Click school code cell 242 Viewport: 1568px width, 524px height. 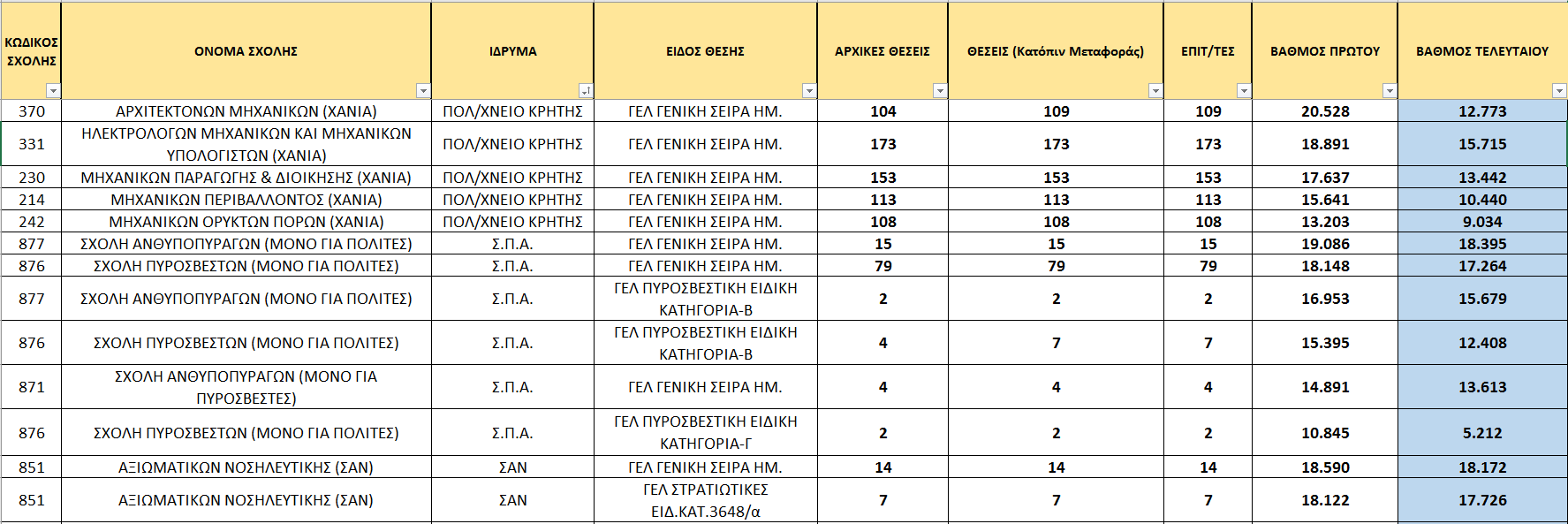click(32, 222)
